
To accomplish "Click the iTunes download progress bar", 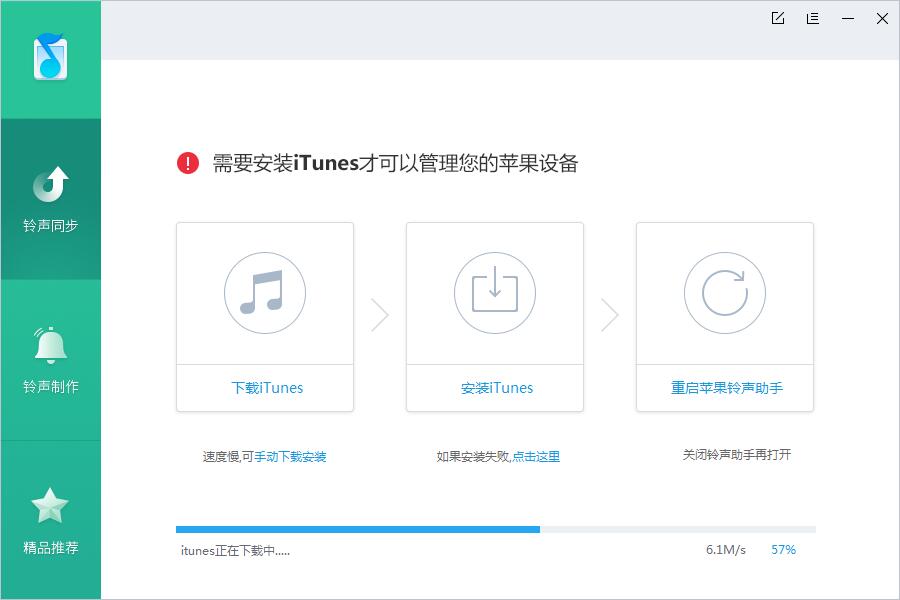I will click(496, 529).
